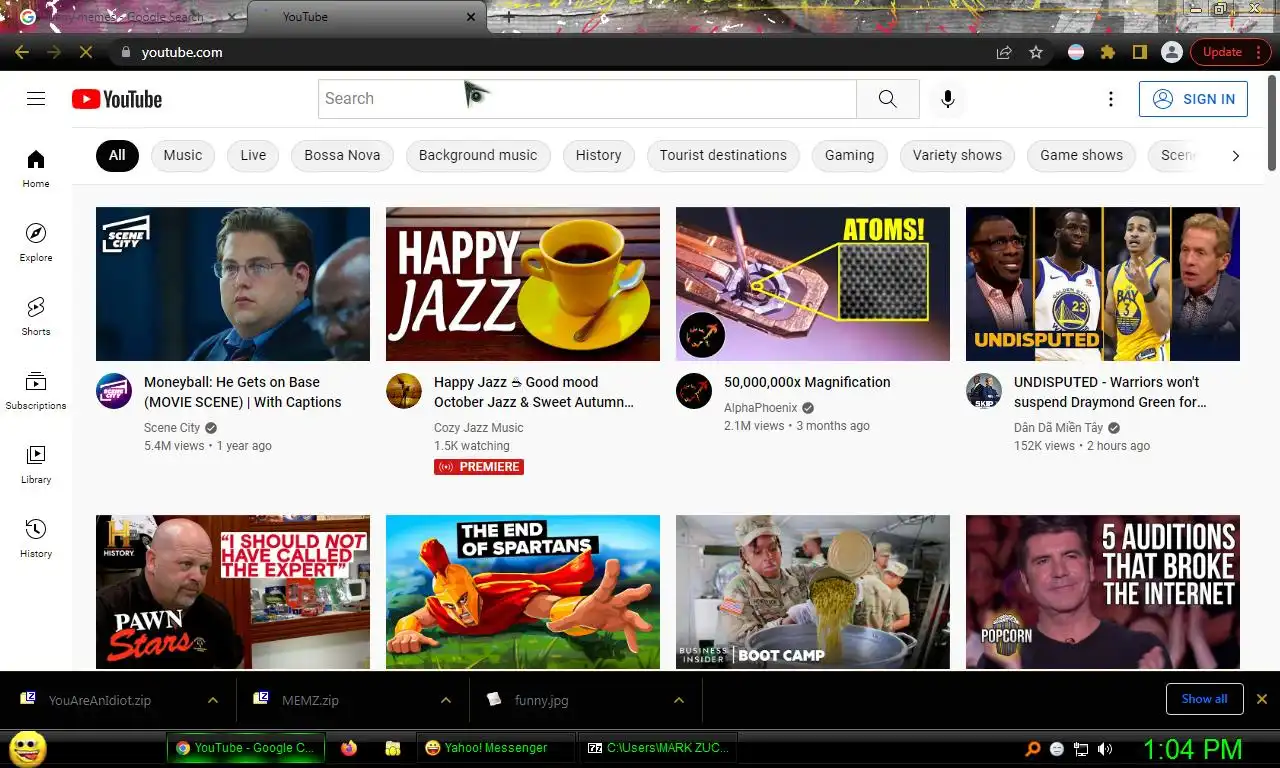Stop page loading with X button
This screenshot has width=1280, height=768.
pyautogui.click(x=85, y=52)
